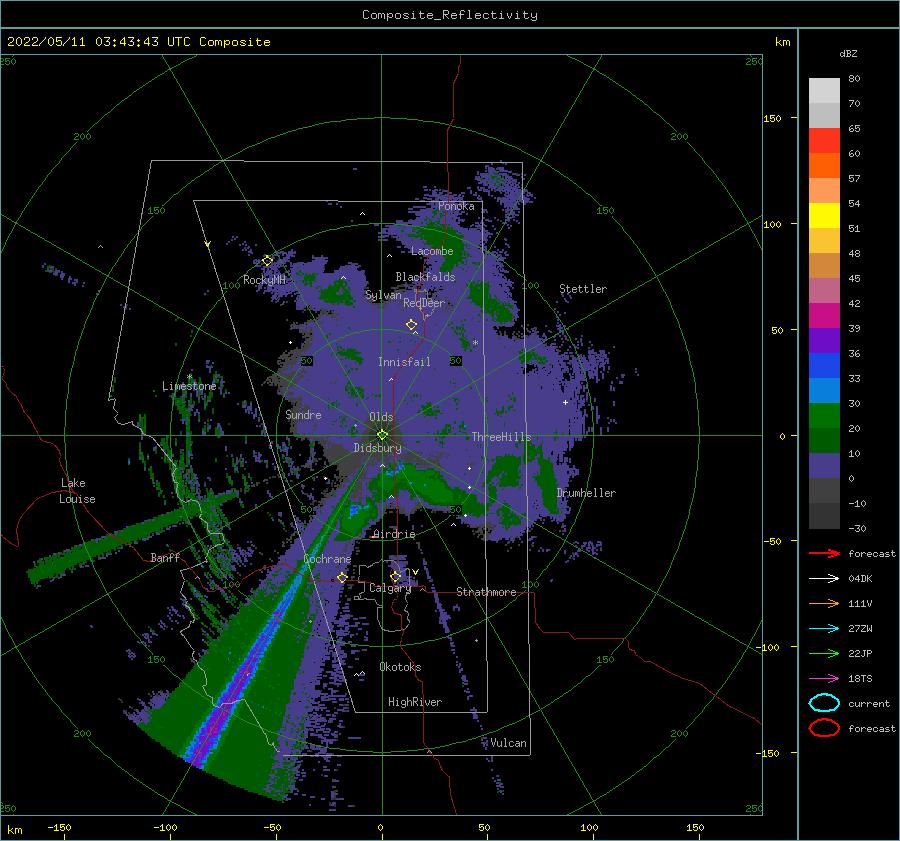The image size is (900, 841).
Task: Click the magenta 39–42 dBZ color band
Action: tap(824, 316)
